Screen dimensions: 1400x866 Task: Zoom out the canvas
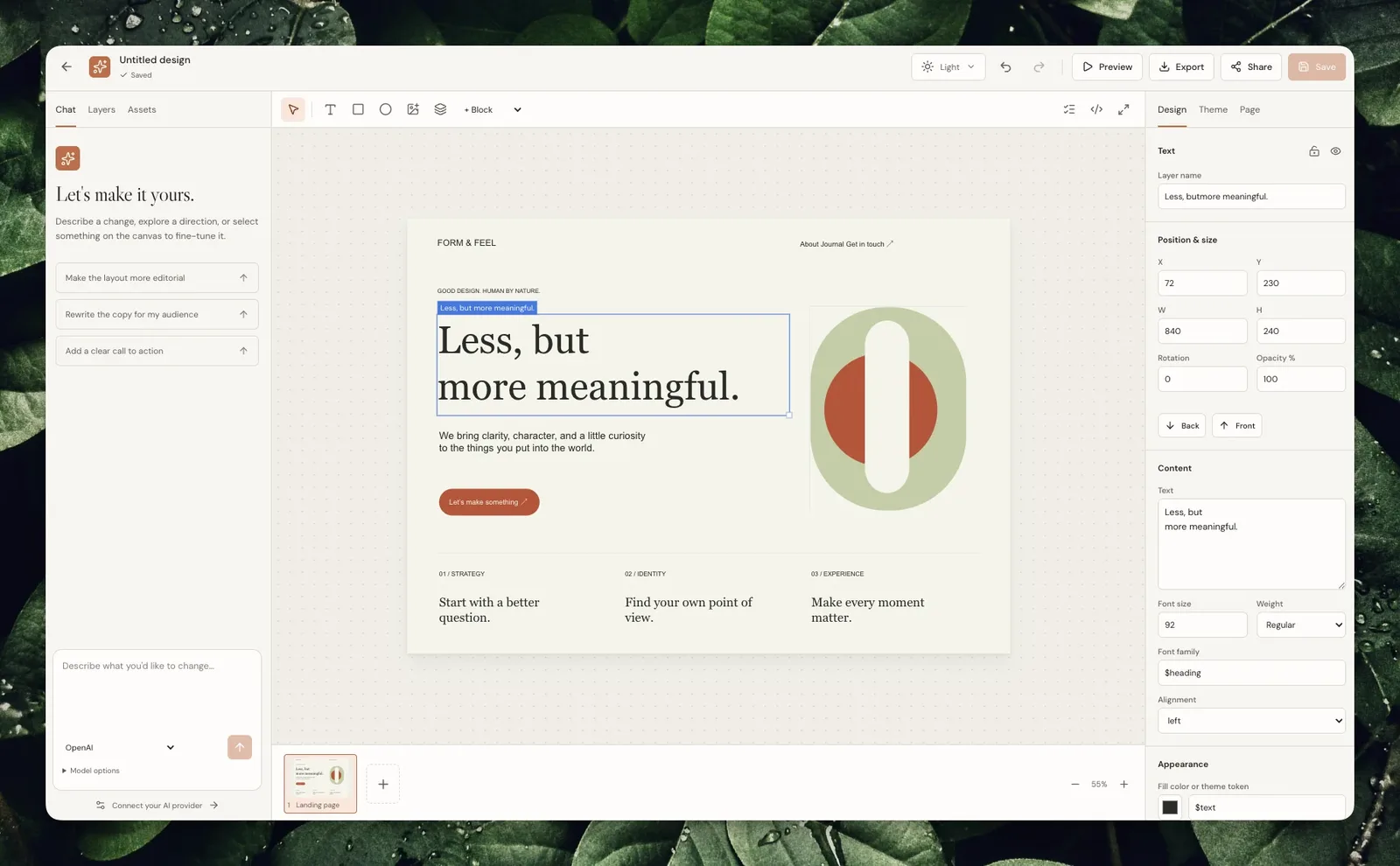point(1074,784)
